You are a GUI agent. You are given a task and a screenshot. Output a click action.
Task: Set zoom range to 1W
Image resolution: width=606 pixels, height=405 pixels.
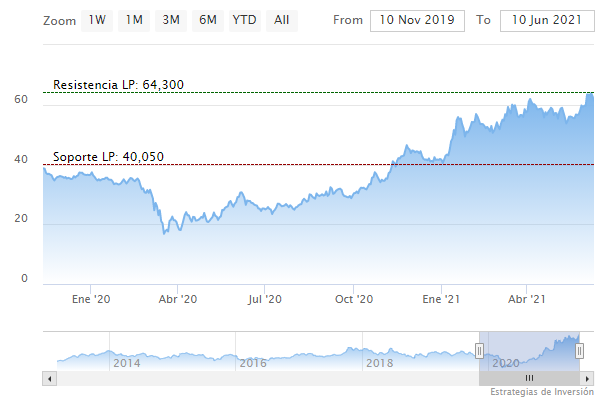97,20
